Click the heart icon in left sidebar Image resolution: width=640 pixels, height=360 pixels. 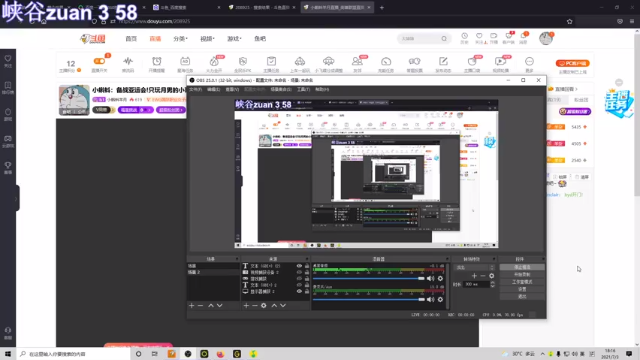[8, 58]
